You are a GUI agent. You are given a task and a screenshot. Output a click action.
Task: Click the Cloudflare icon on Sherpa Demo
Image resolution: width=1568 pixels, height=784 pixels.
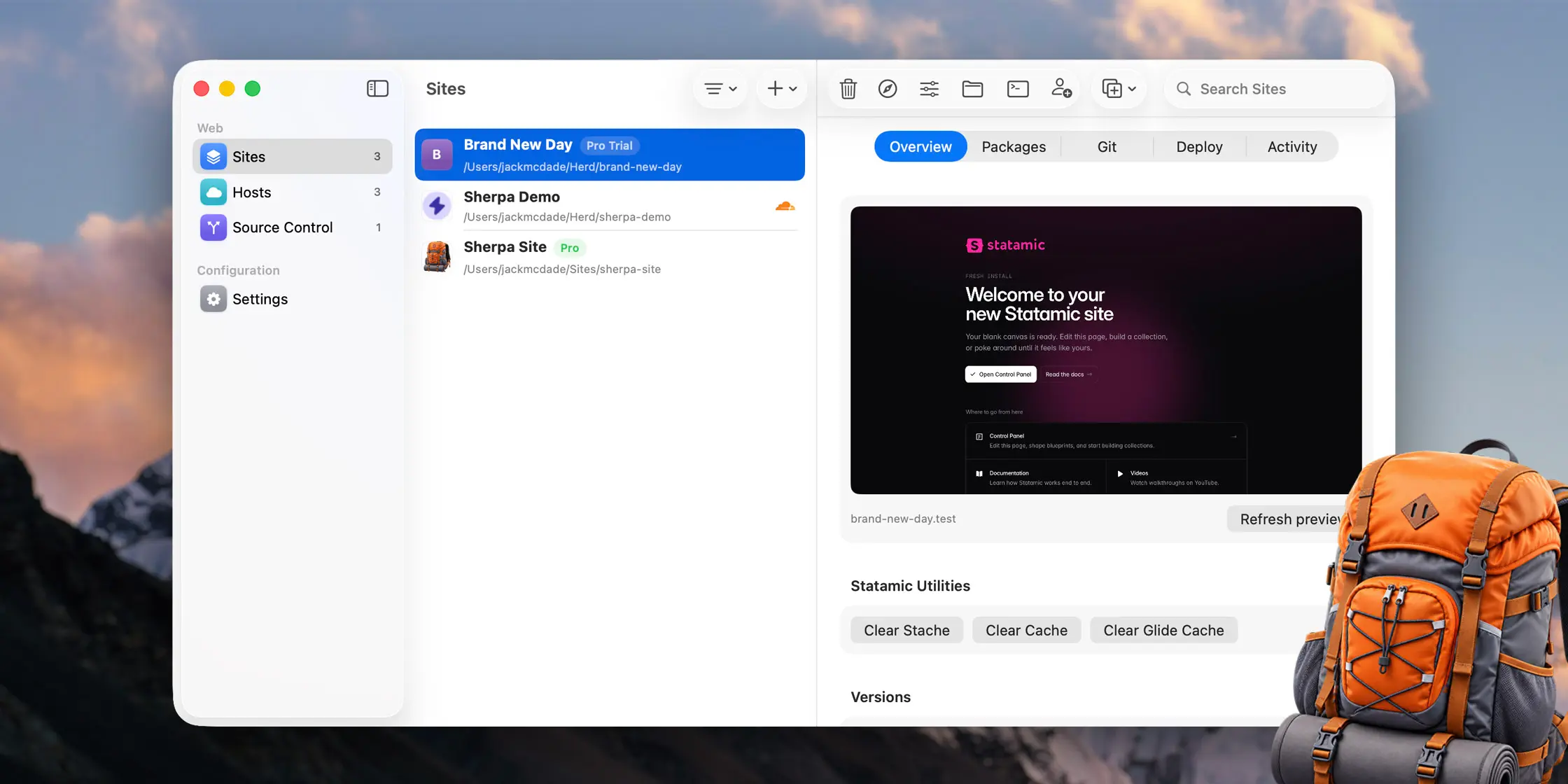pyautogui.click(x=785, y=206)
